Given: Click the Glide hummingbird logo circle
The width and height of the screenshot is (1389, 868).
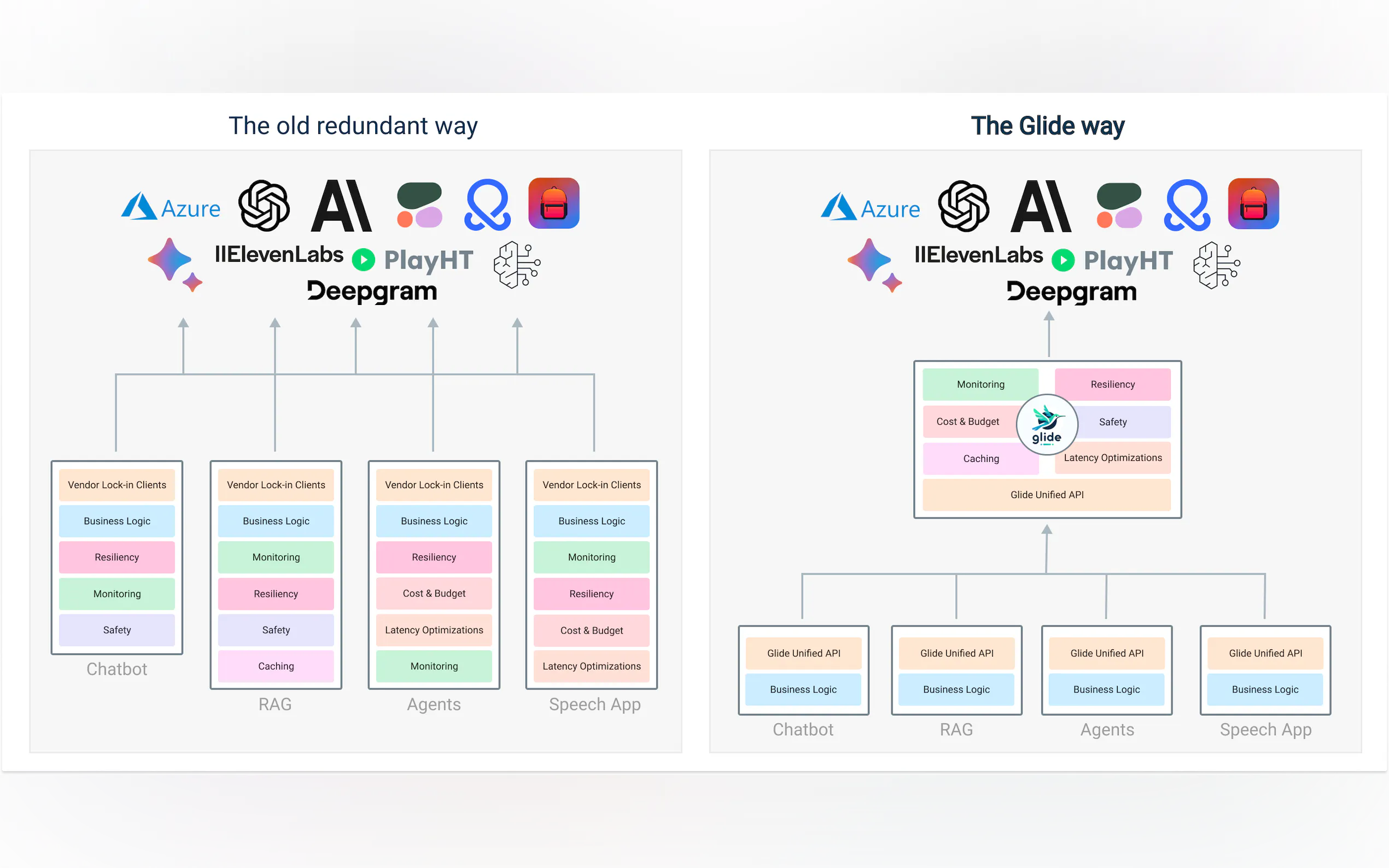Looking at the screenshot, I should [x=1046, y=425].
